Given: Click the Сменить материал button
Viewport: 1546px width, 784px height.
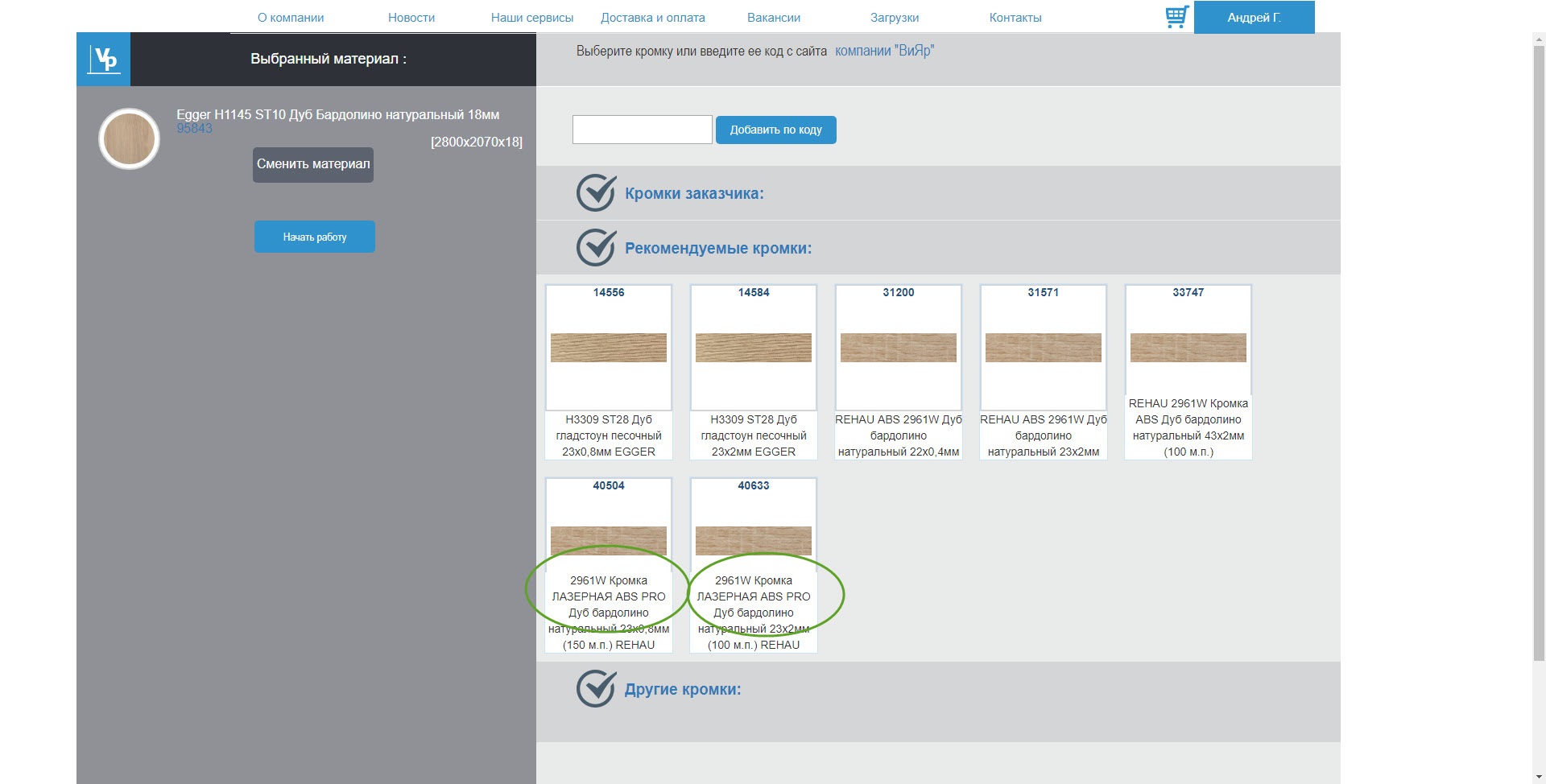Looking at the screenshot, I should 313,164.
